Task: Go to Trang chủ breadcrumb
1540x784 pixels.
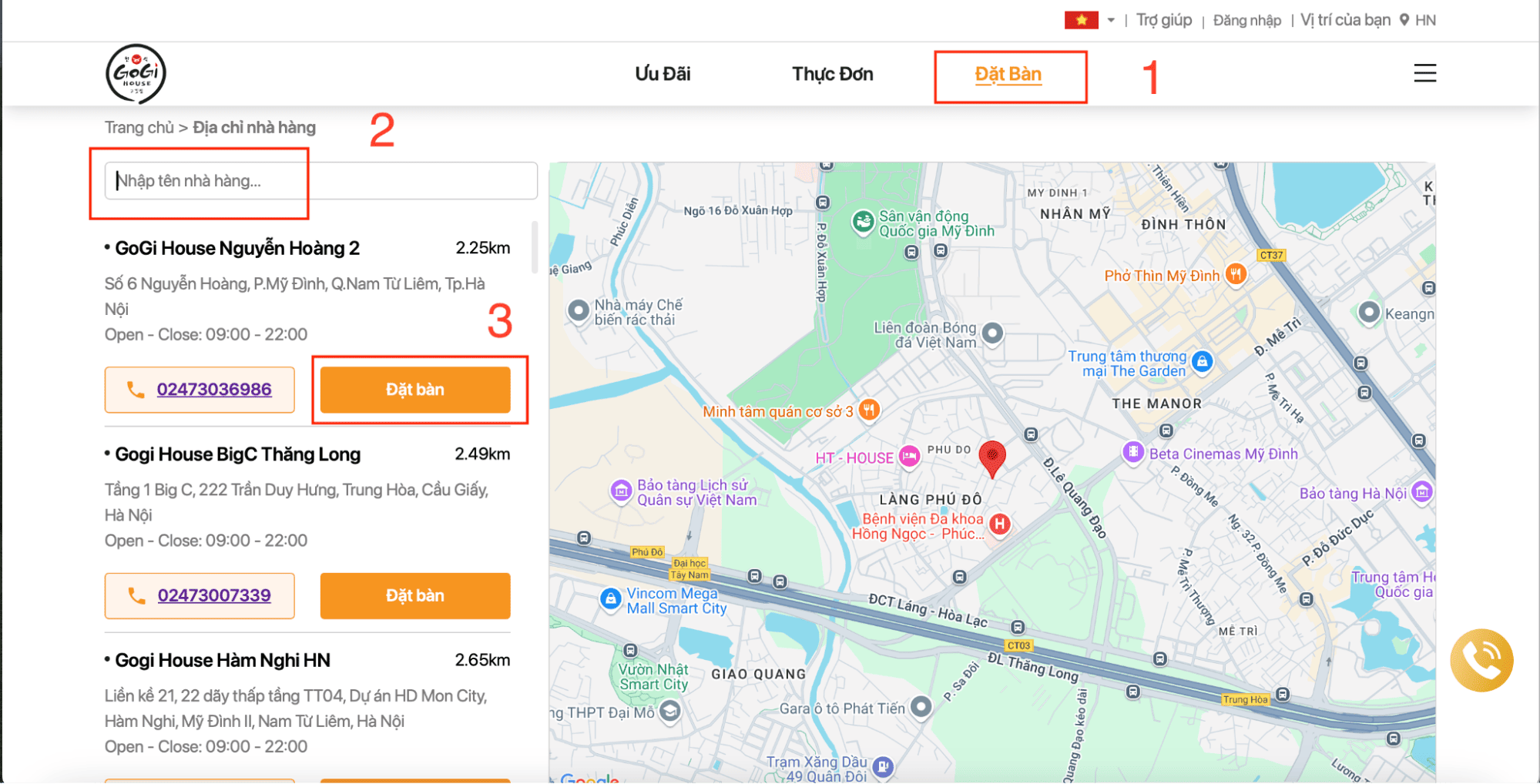Action: (x=139, y=128)
